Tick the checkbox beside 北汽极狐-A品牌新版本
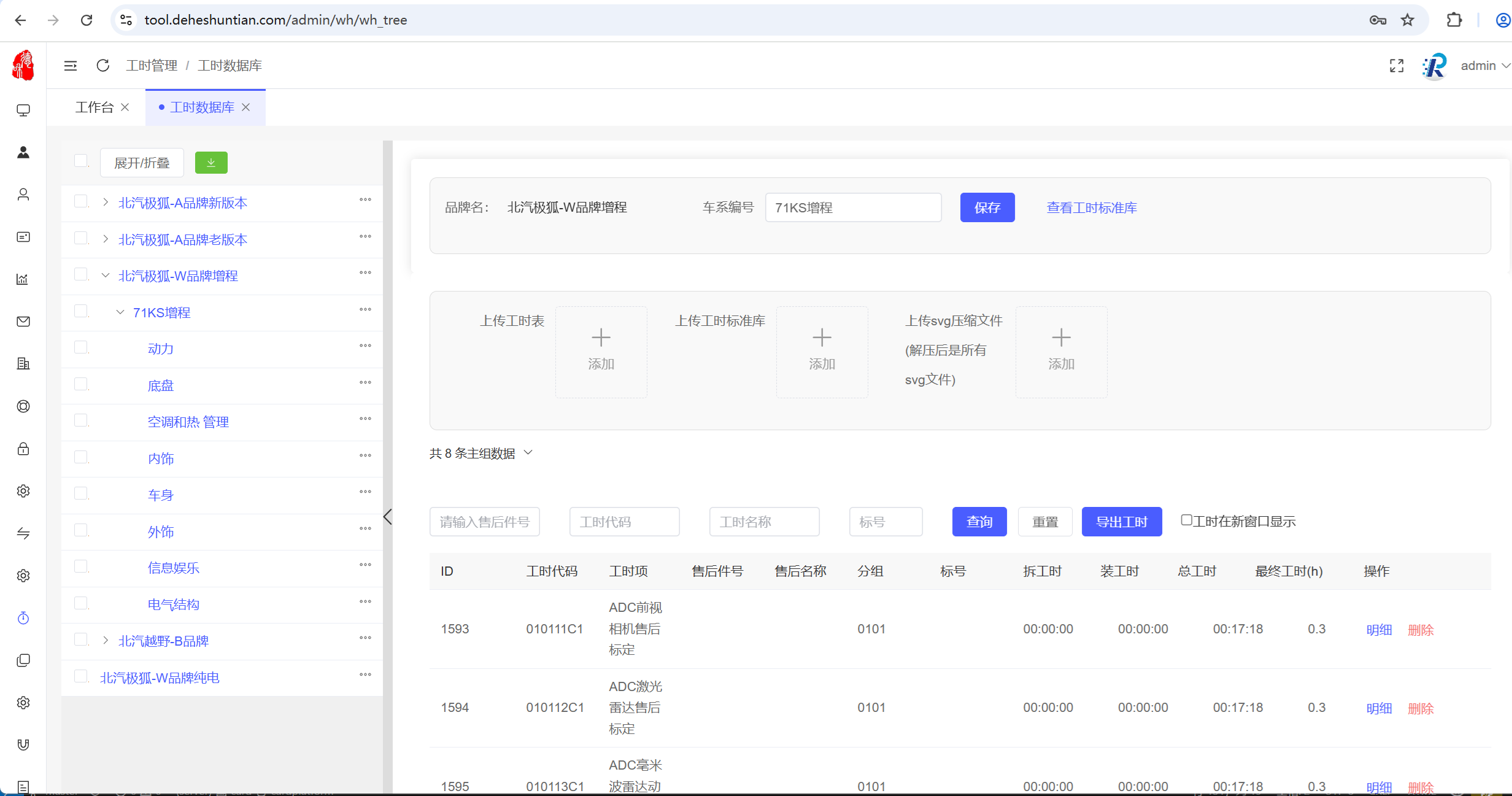This screenshot has height=796, width=1512. click(81, 202)
